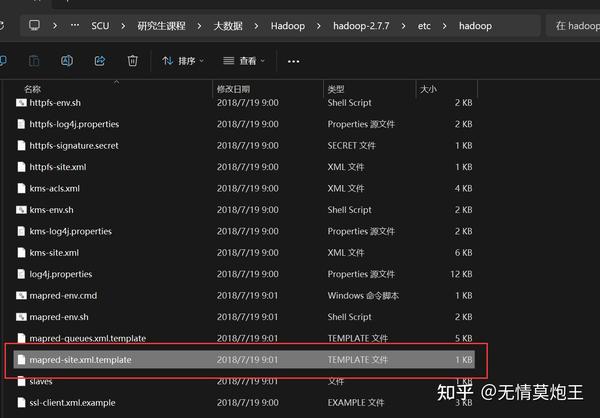Click file icon of log4j.properties
The width and height of the screenshot is (600, 418).
pos(21,274)
